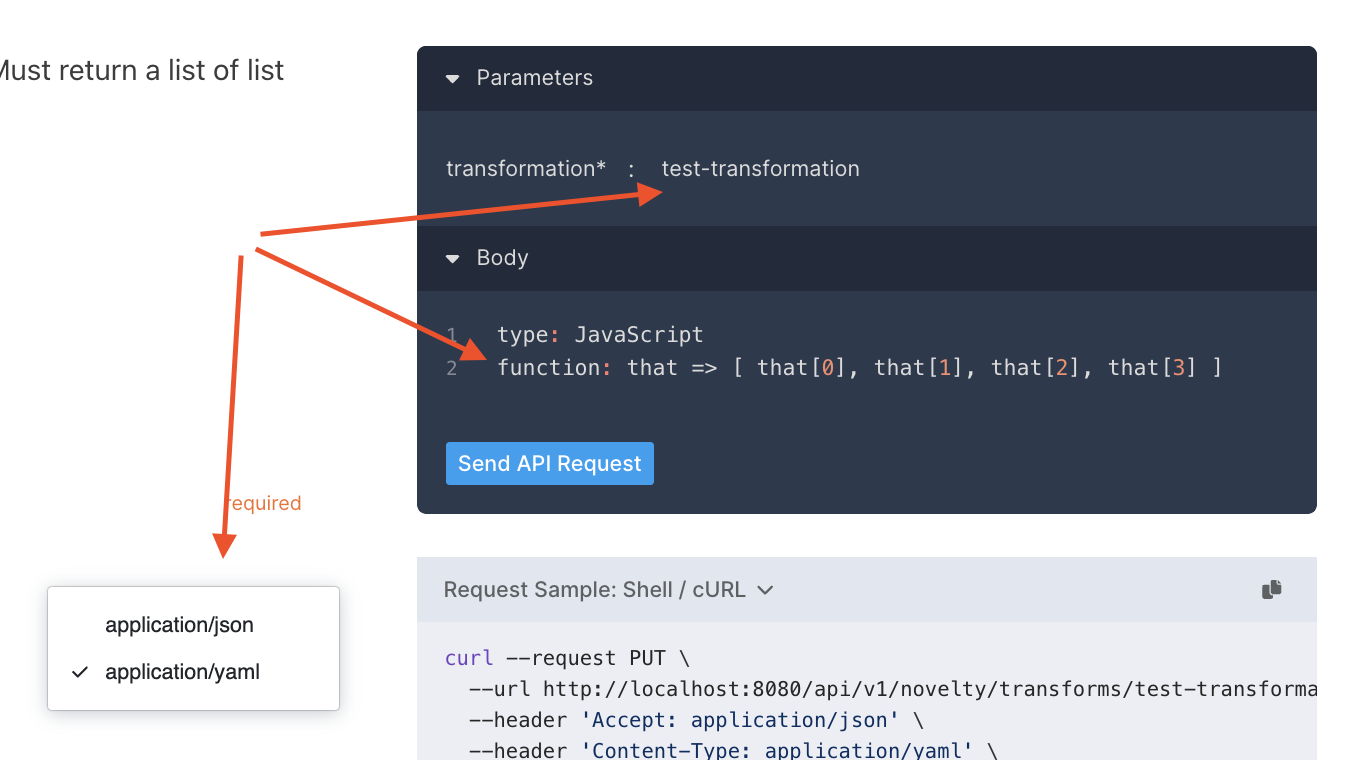
Task: Select application/json content type
Action: (179, 625)
